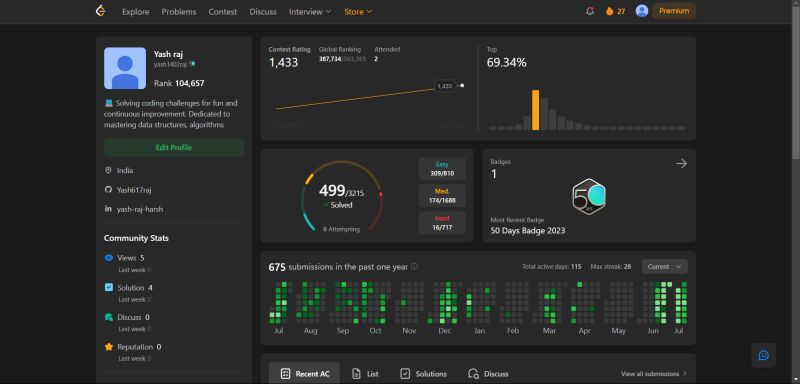Open the chat support bubble icon
Viewport: 800px width, 384px height.
[763, 355]
